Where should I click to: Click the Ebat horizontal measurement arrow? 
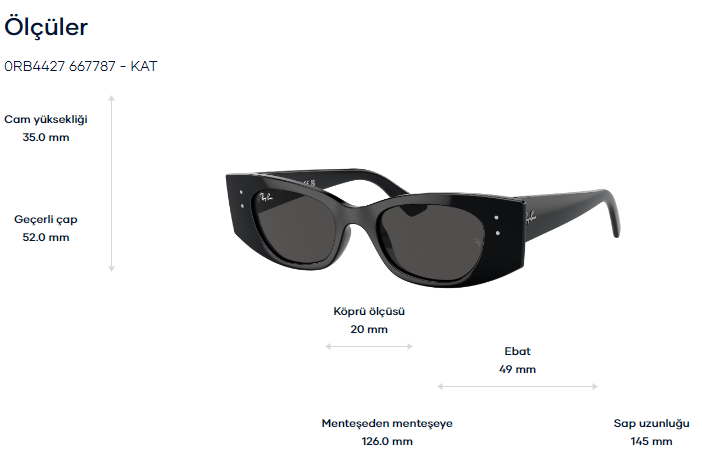point(518,386)
